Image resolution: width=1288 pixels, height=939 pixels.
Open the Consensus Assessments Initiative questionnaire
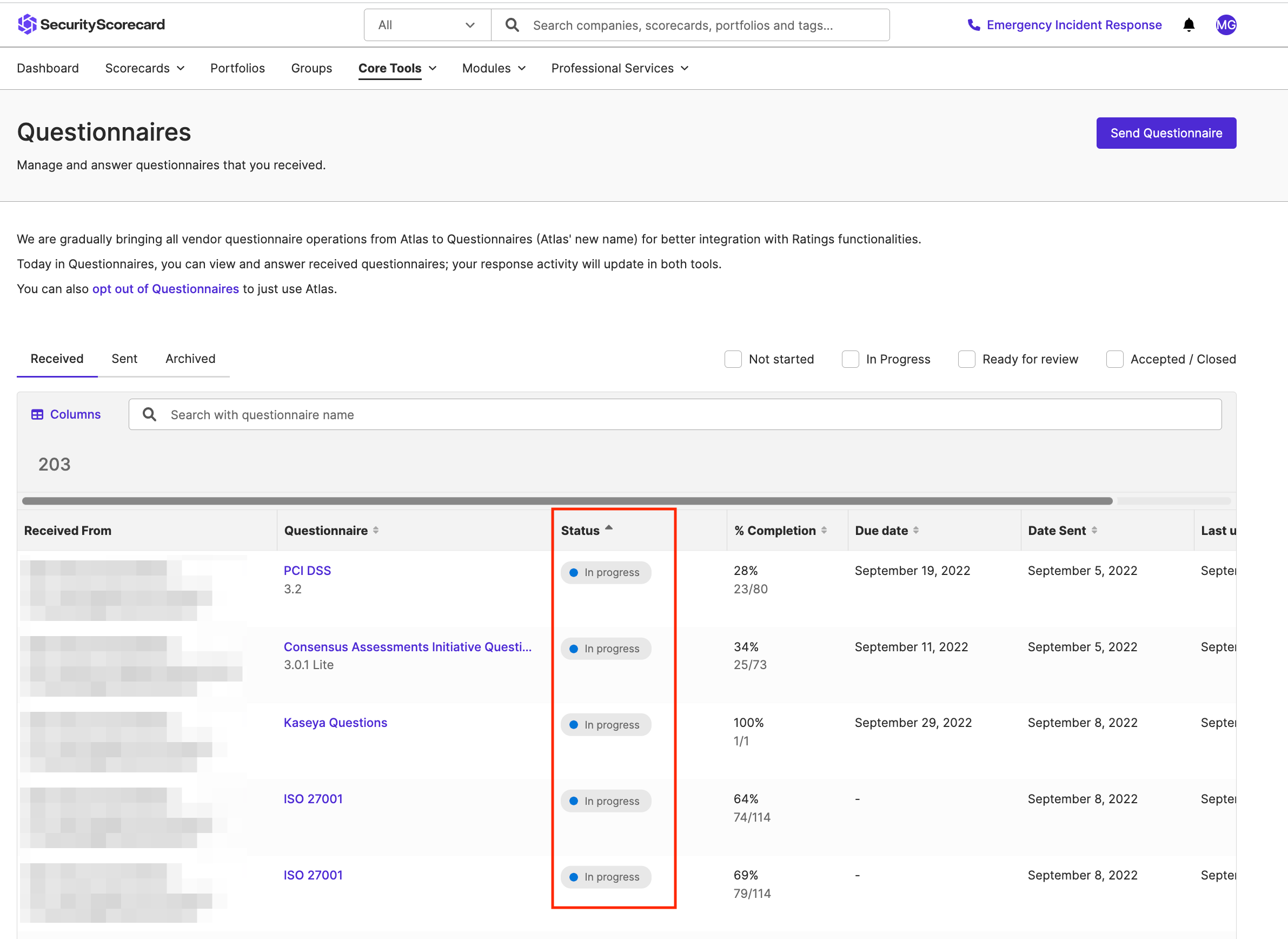coord(407,647)
